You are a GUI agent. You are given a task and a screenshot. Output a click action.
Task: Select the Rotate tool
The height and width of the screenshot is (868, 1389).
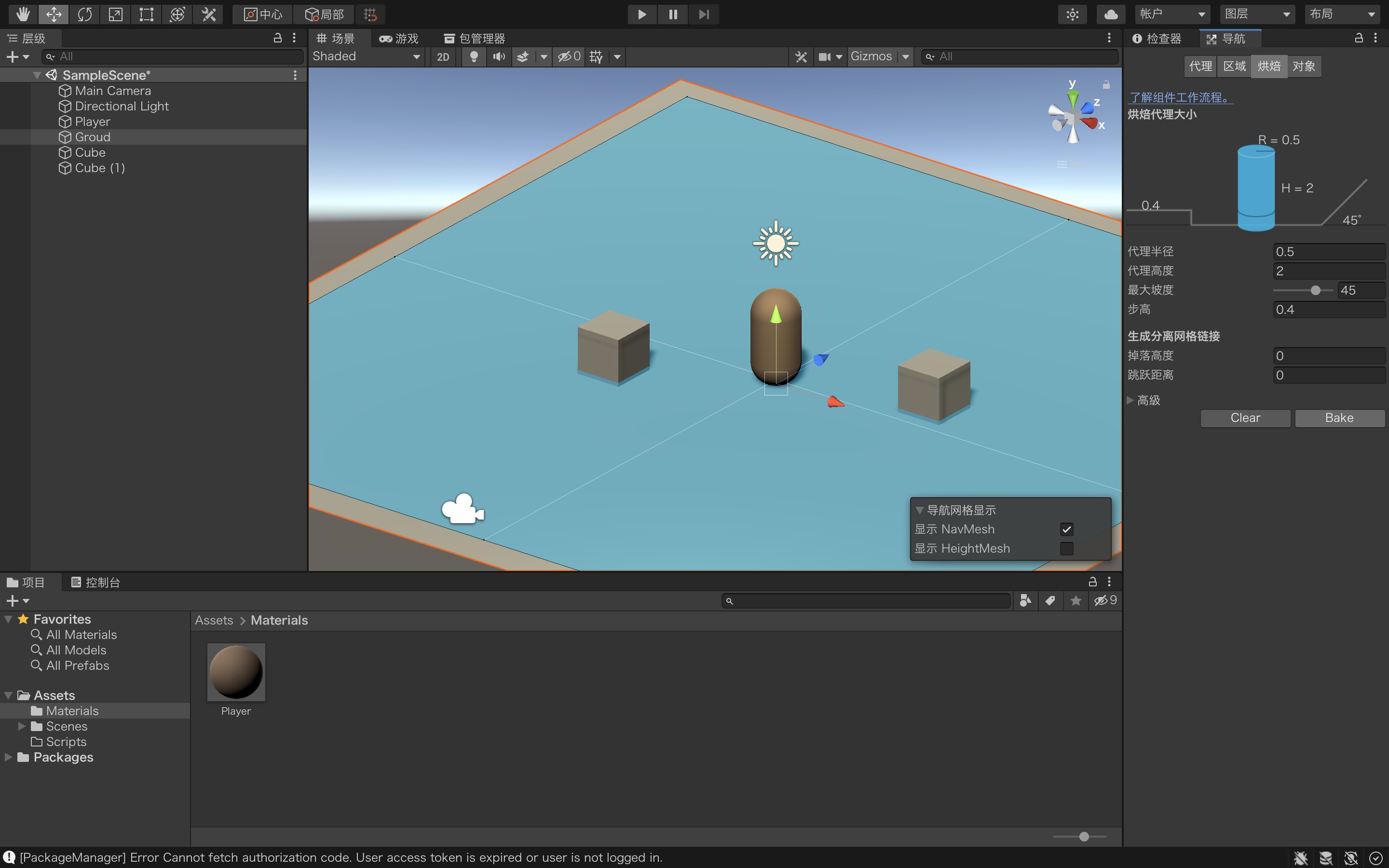pyautogui.click(x=84, y=14)
